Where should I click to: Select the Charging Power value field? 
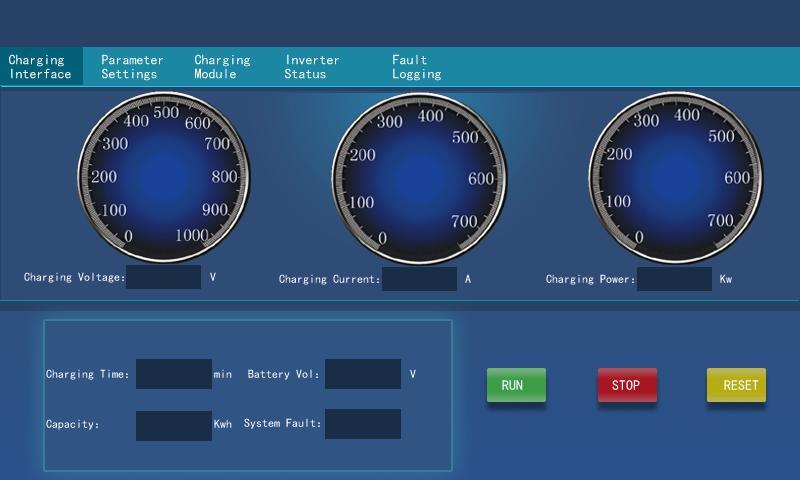pyautogui.click(x=674, y=279)
